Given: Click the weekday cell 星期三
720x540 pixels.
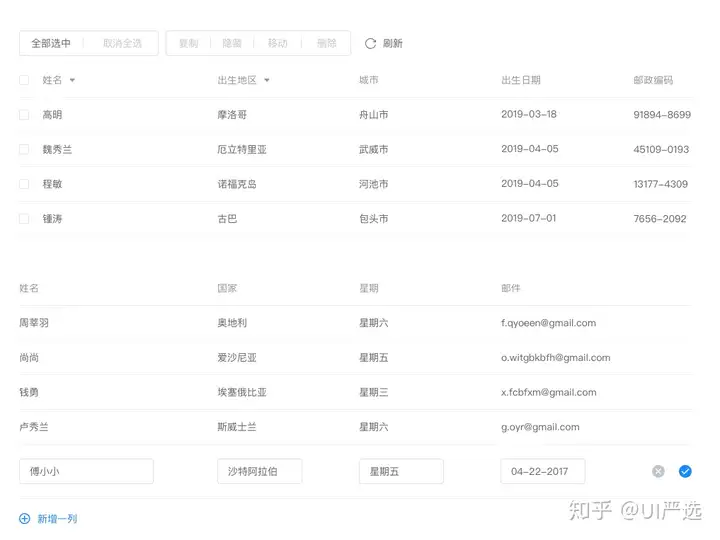Looking at the screenshot, I should point(374,392).
